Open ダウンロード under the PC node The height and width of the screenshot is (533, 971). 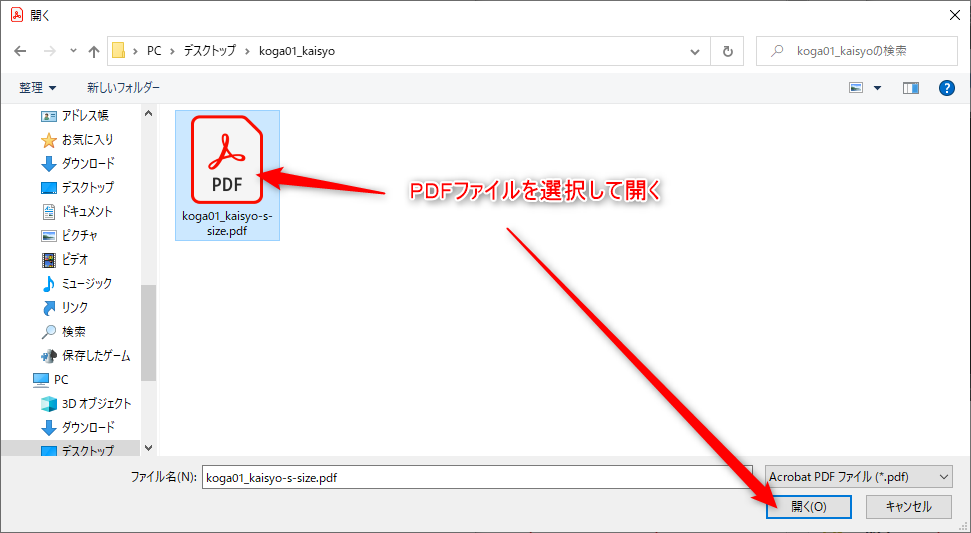tap(77, 428)
